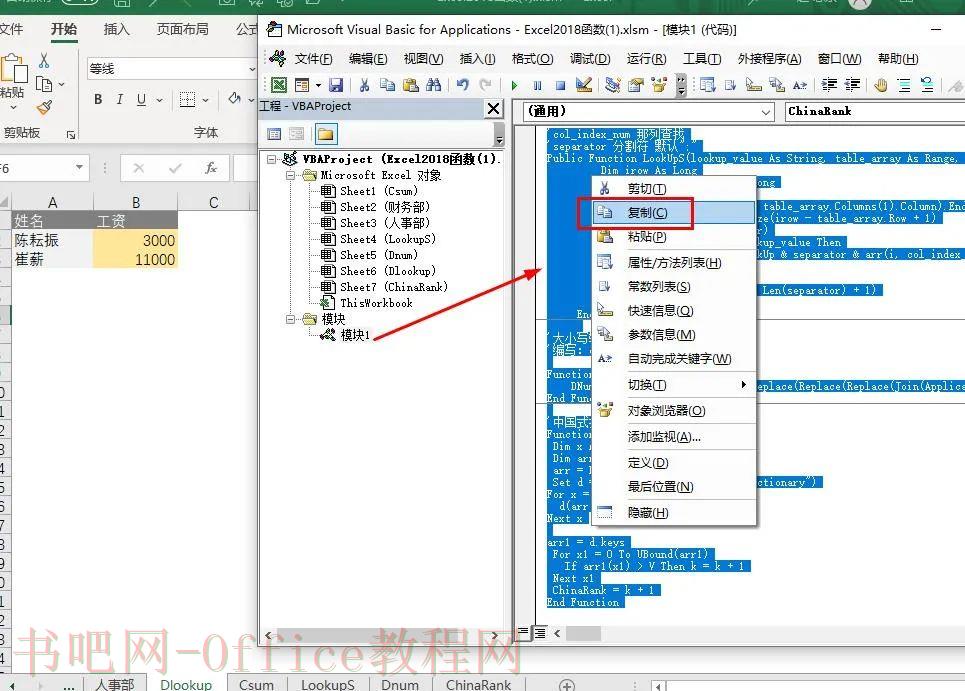The width and height of the screenshot is (965, 691).
Task: Open the Project Explorer icon in toolbar
Action: coord(612,84)
